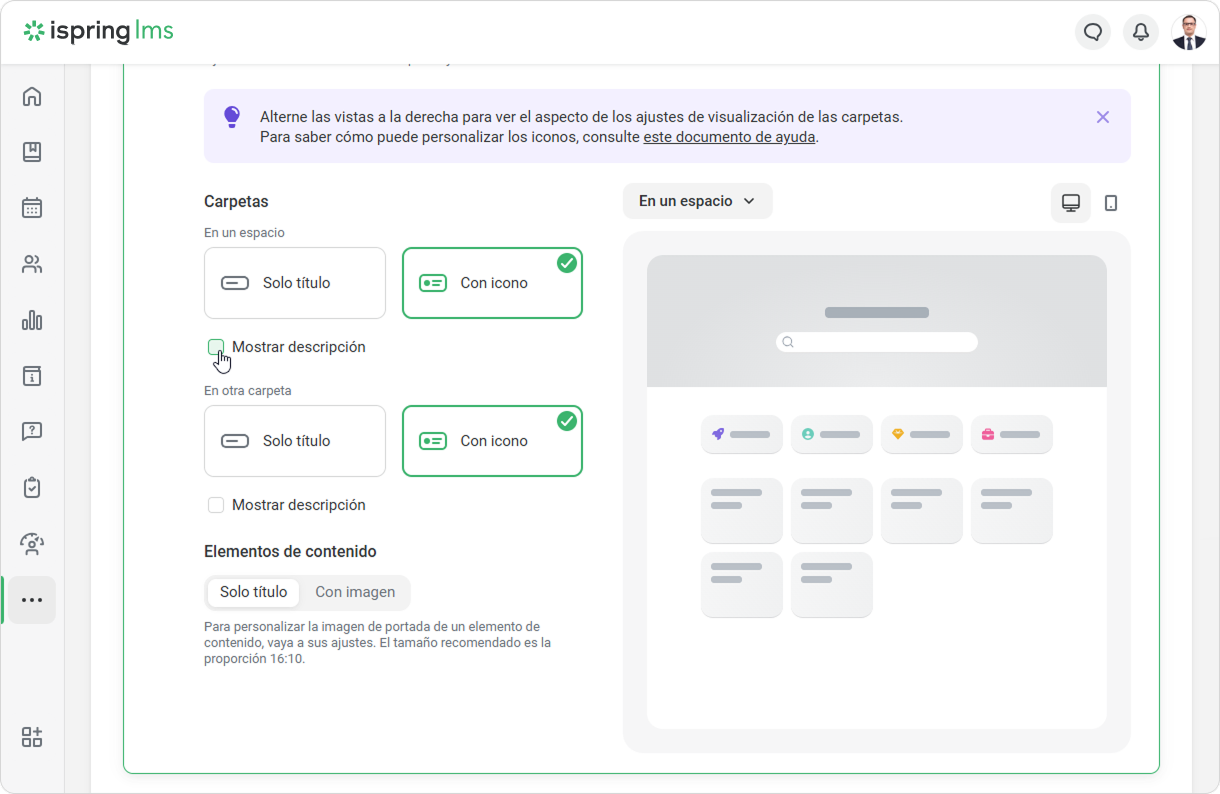Open the reports bar chart icon
Image resolution: width=1220 pixels, height=794 pixels.
[32, 320]
